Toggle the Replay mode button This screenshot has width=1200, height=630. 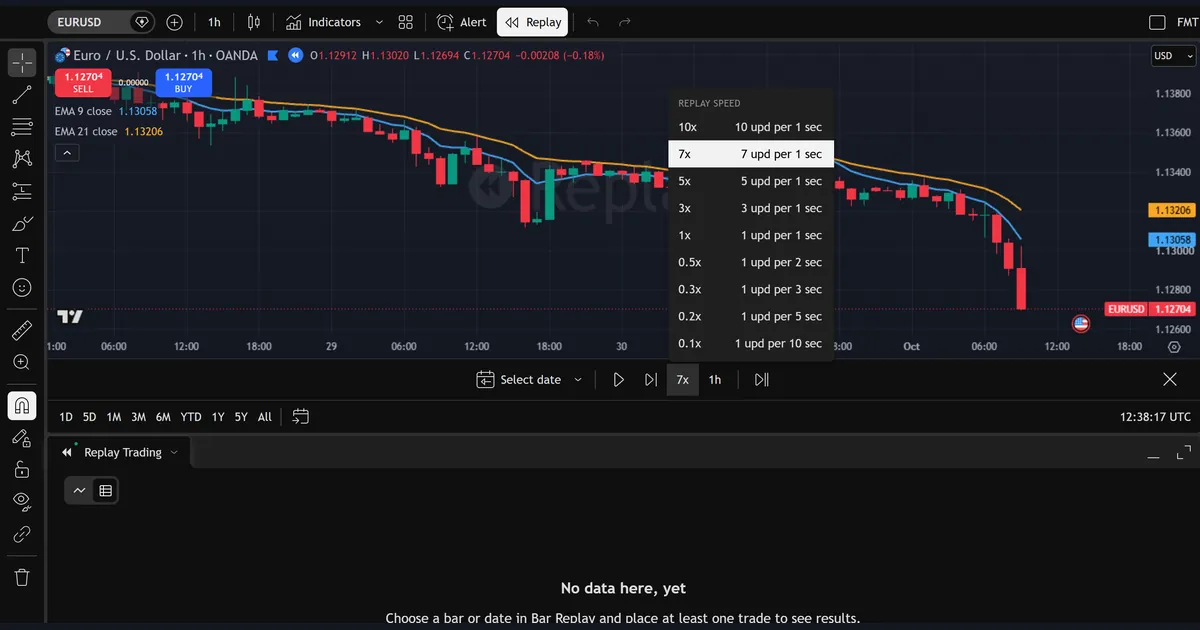tap(533, 22)
